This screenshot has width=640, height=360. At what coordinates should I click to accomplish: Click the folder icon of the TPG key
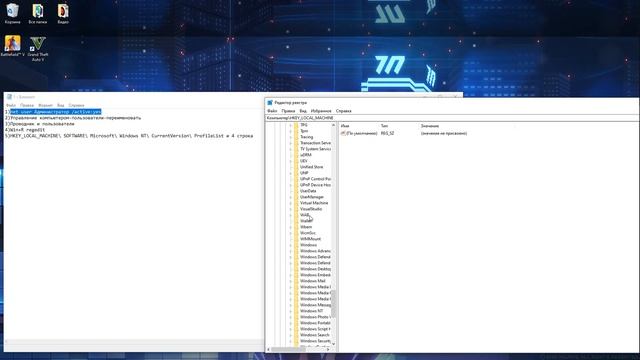296,125
